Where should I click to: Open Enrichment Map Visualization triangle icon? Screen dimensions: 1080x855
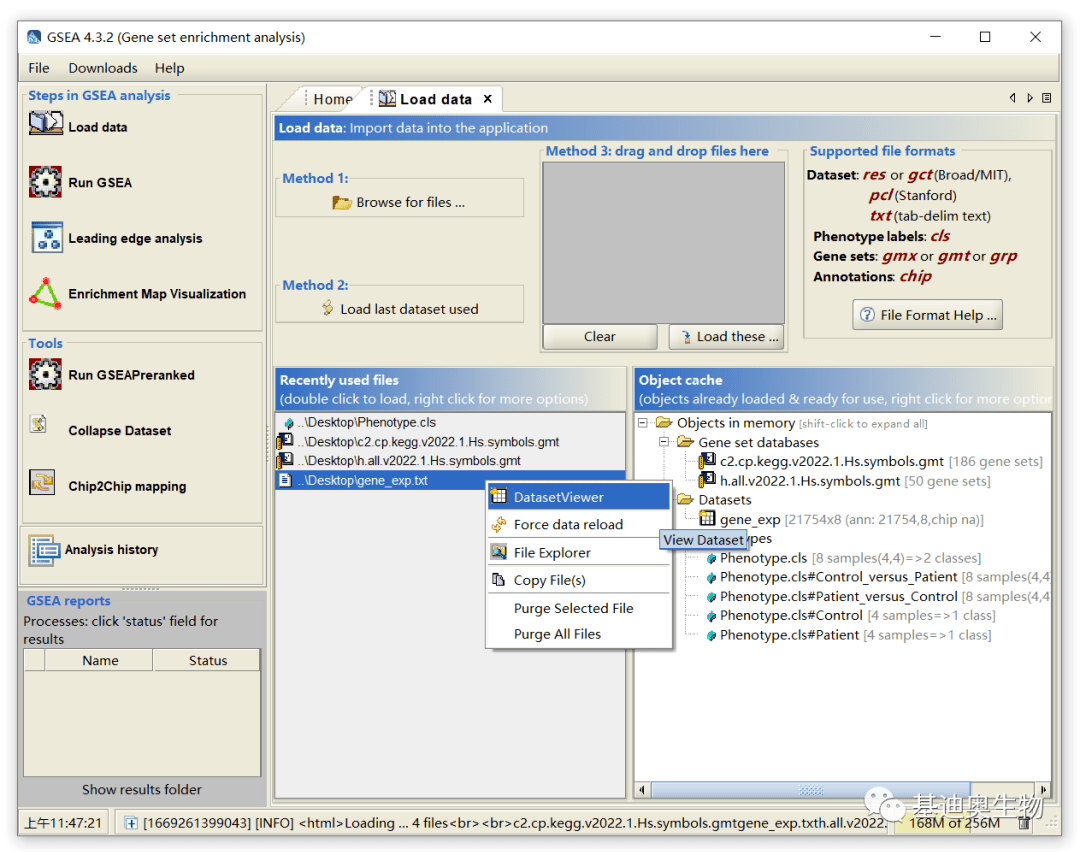[x=46, y=294]
